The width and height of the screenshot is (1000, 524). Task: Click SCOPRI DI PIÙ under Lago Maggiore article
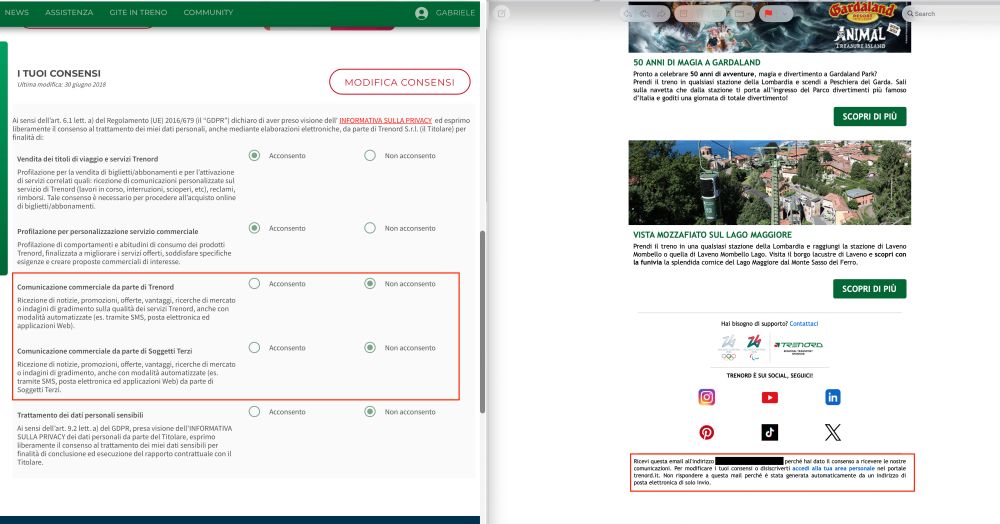pyautogui.click(x=869, y=289)
